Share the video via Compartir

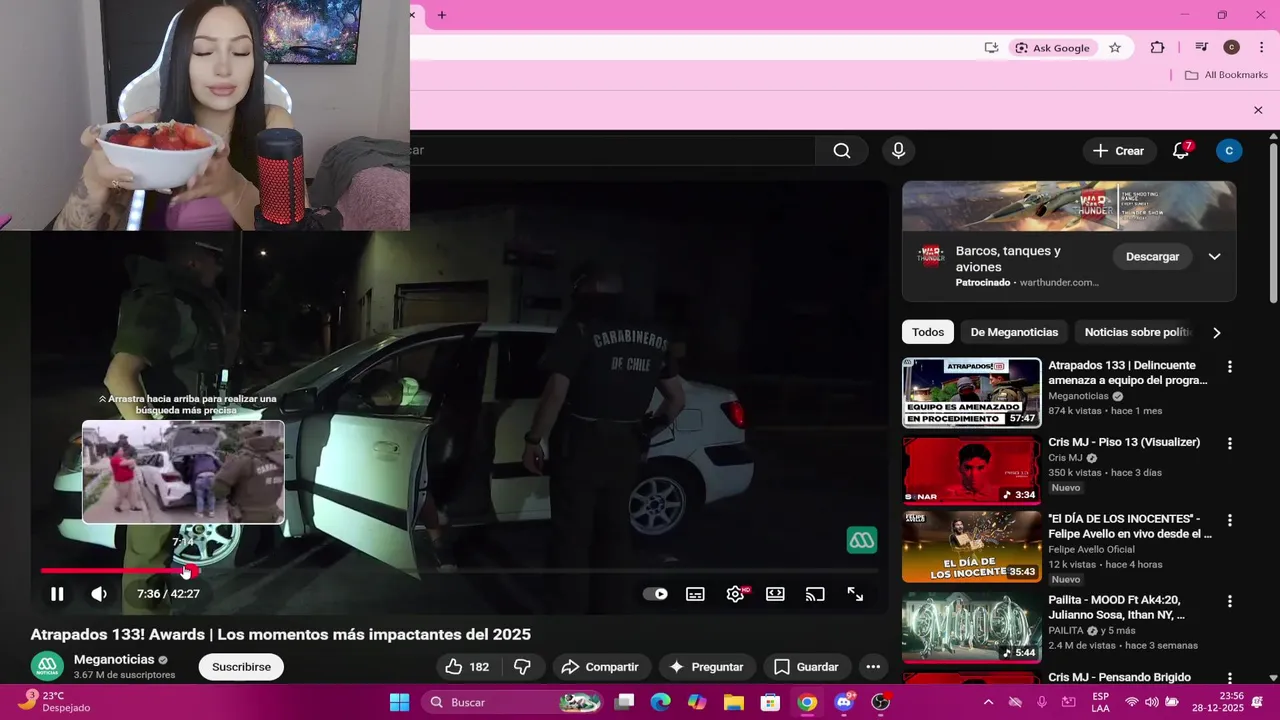click(600, 667)
